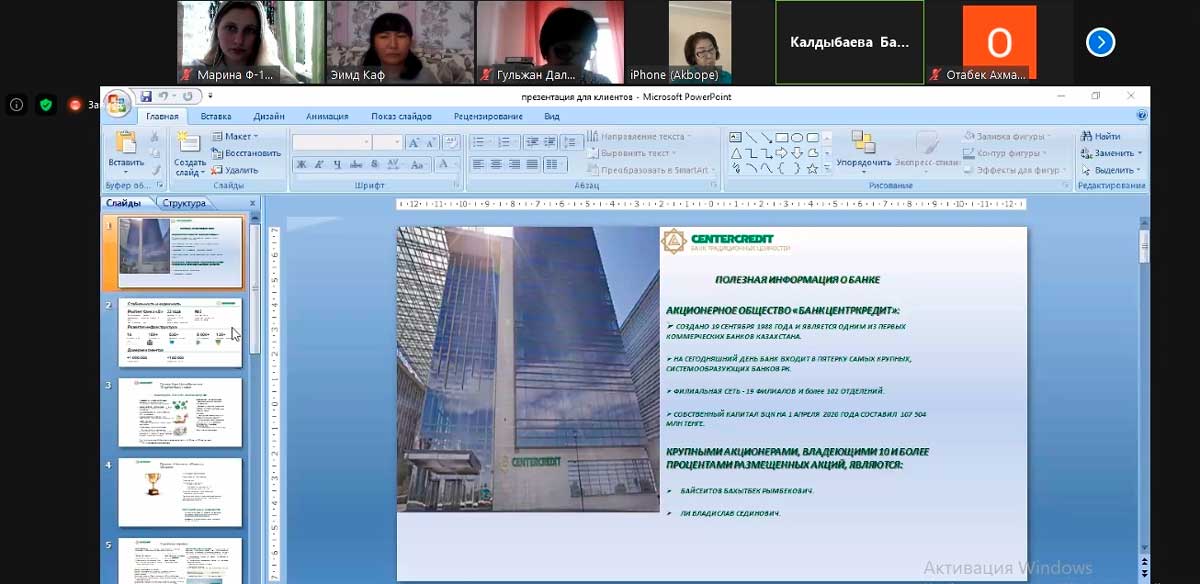The width and height of the screenshot is (1200, 584).
Task: Toggle bold (Ж) formatting
Action: [299, 165]
